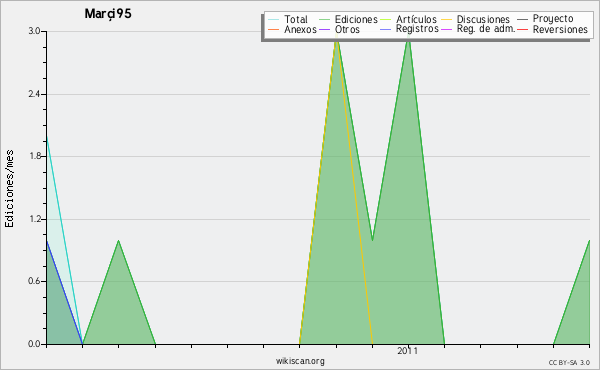Select the Otros legend label
Screen dimensions: 600x370
click(347, 29)
